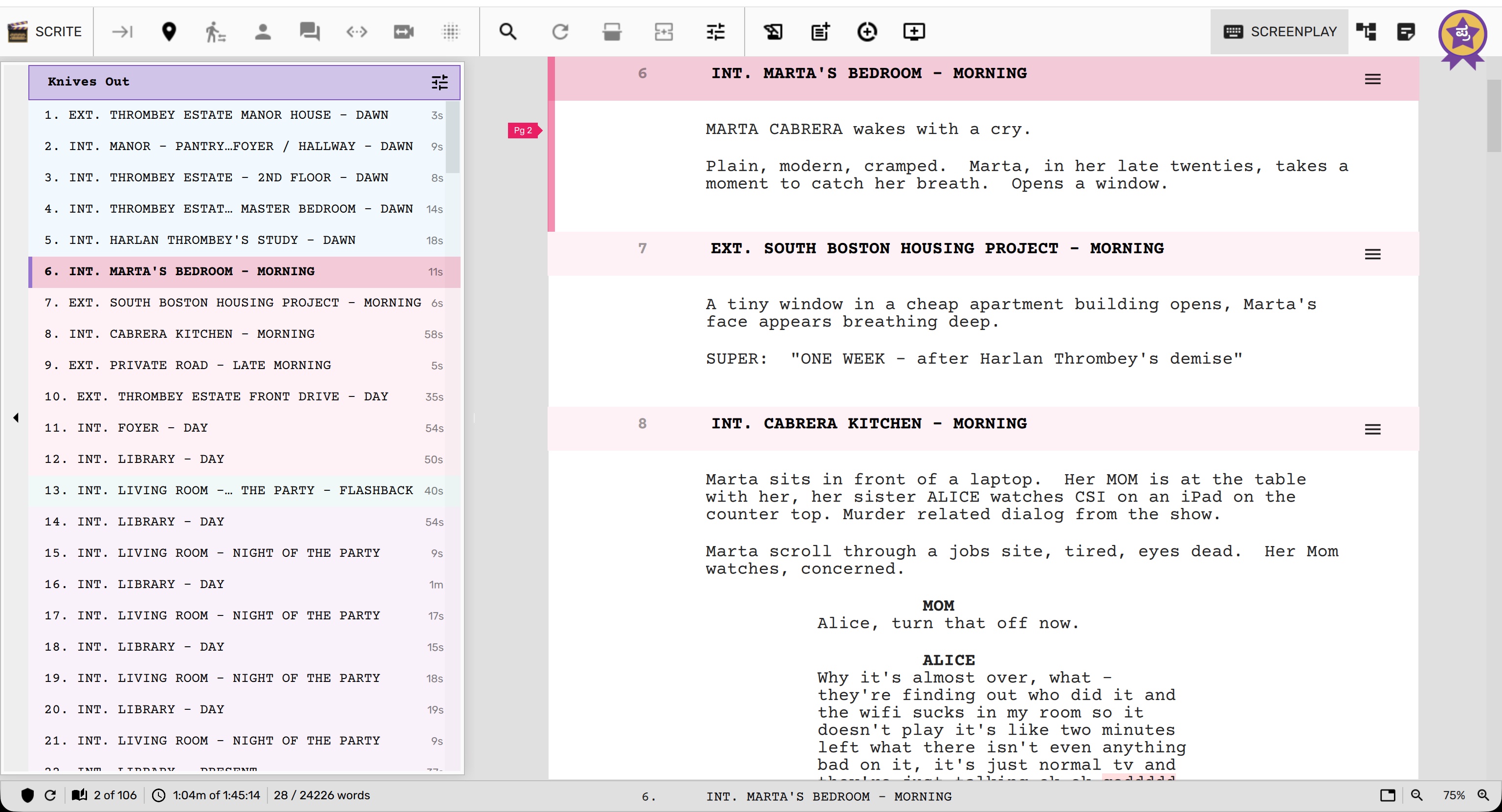Open the search magnifier tool
1502x812 pixels.
[x=508, y=31]
